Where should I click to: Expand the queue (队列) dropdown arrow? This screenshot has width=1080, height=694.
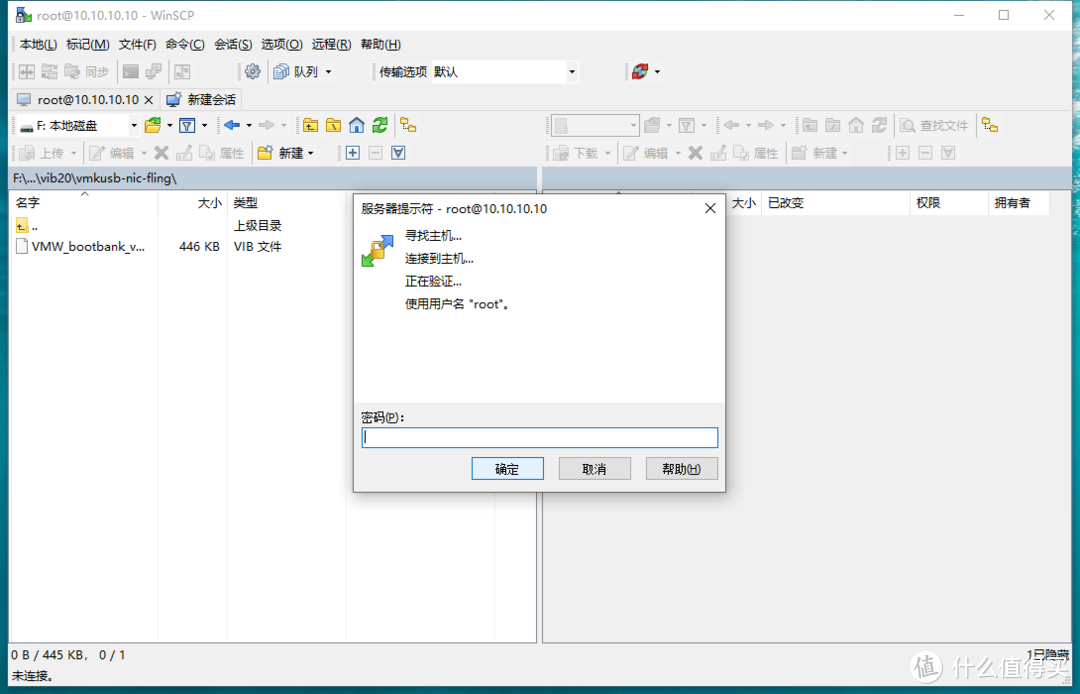pyautogui.click(x=329, y=72)
